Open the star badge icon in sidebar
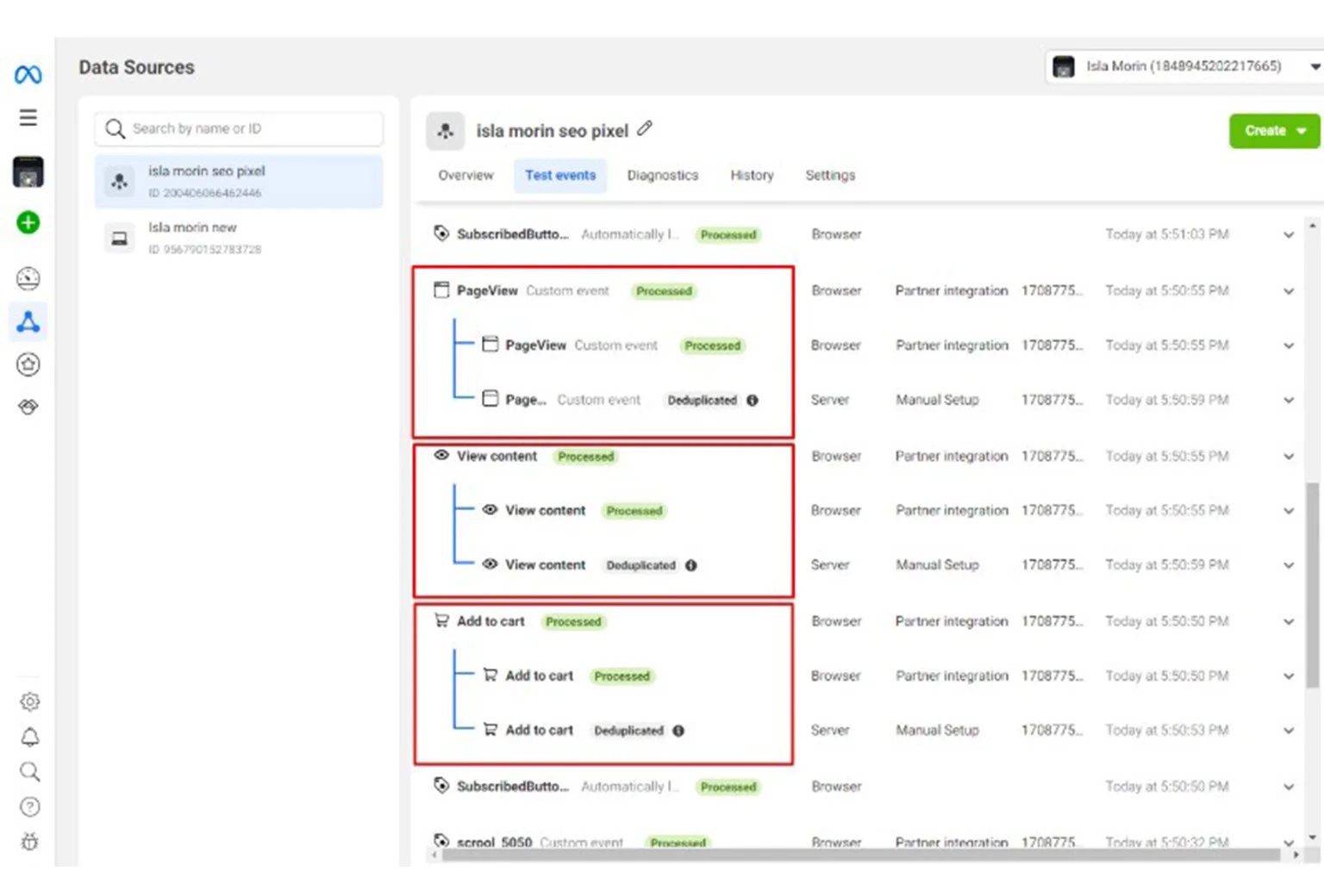 point(28,364)
